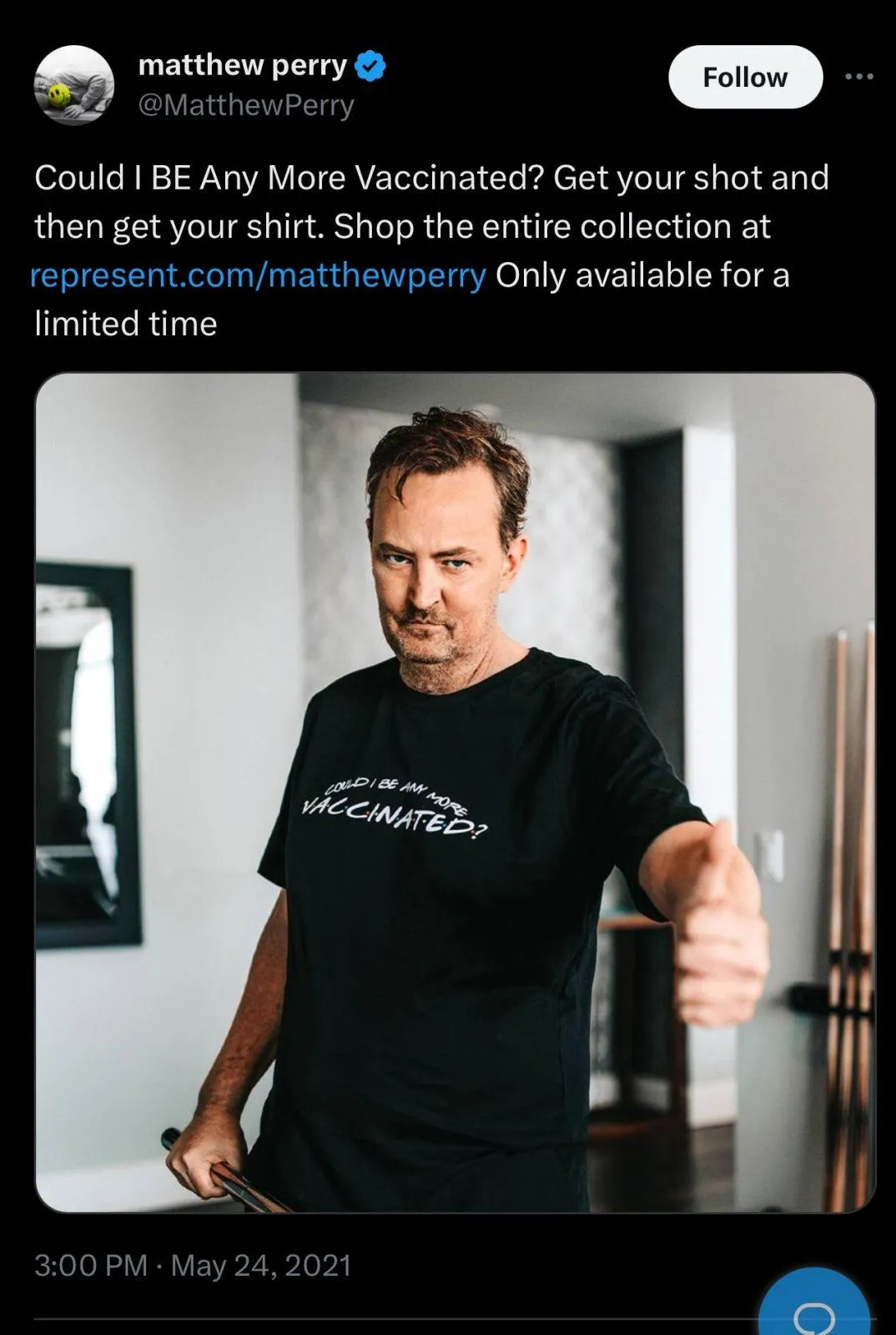Open the 3:00 PM timestamp
896x1335 pixels.
coord(91,1265)
